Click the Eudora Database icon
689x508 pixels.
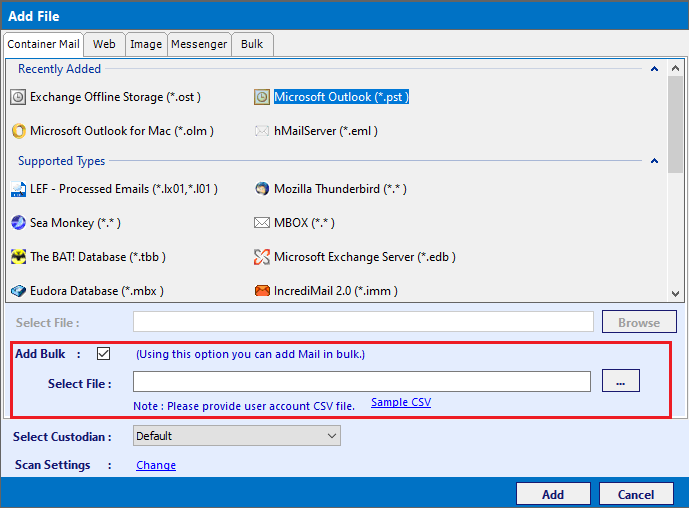(18, 291)
